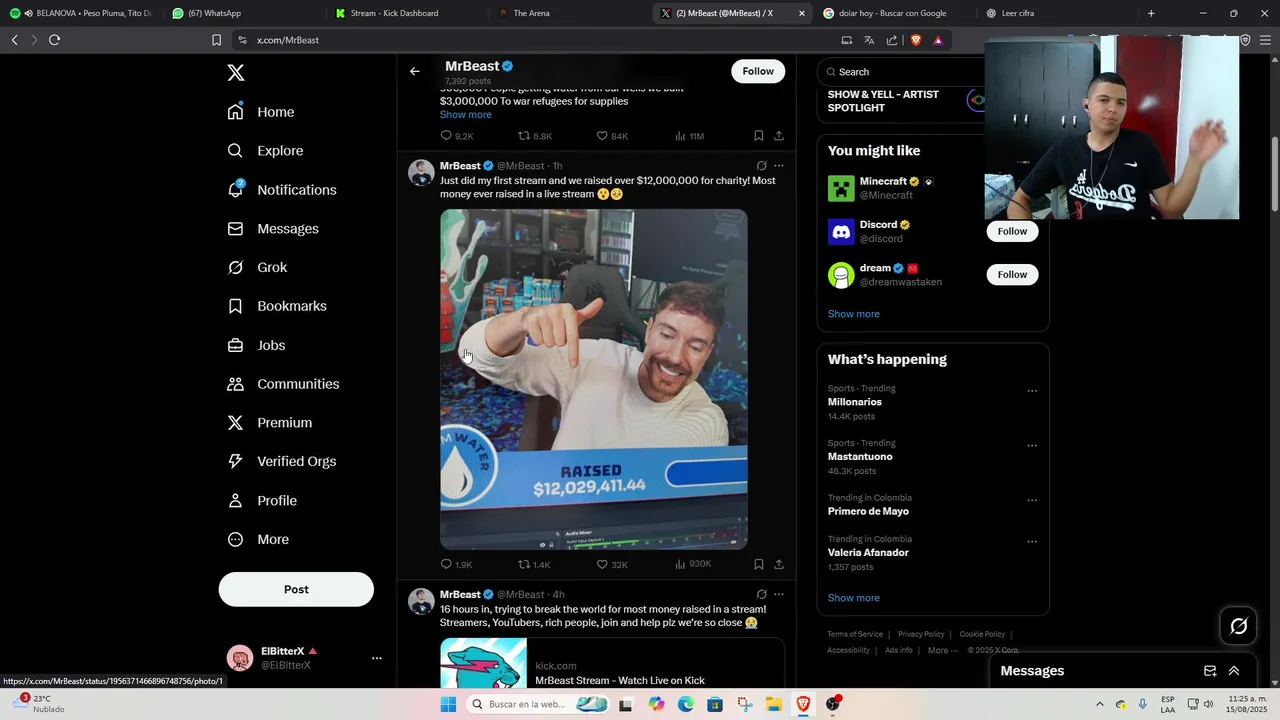Bookmark the $12,000,000 charity post
This screenshot has height=720, width=1280.
[759, 564]
